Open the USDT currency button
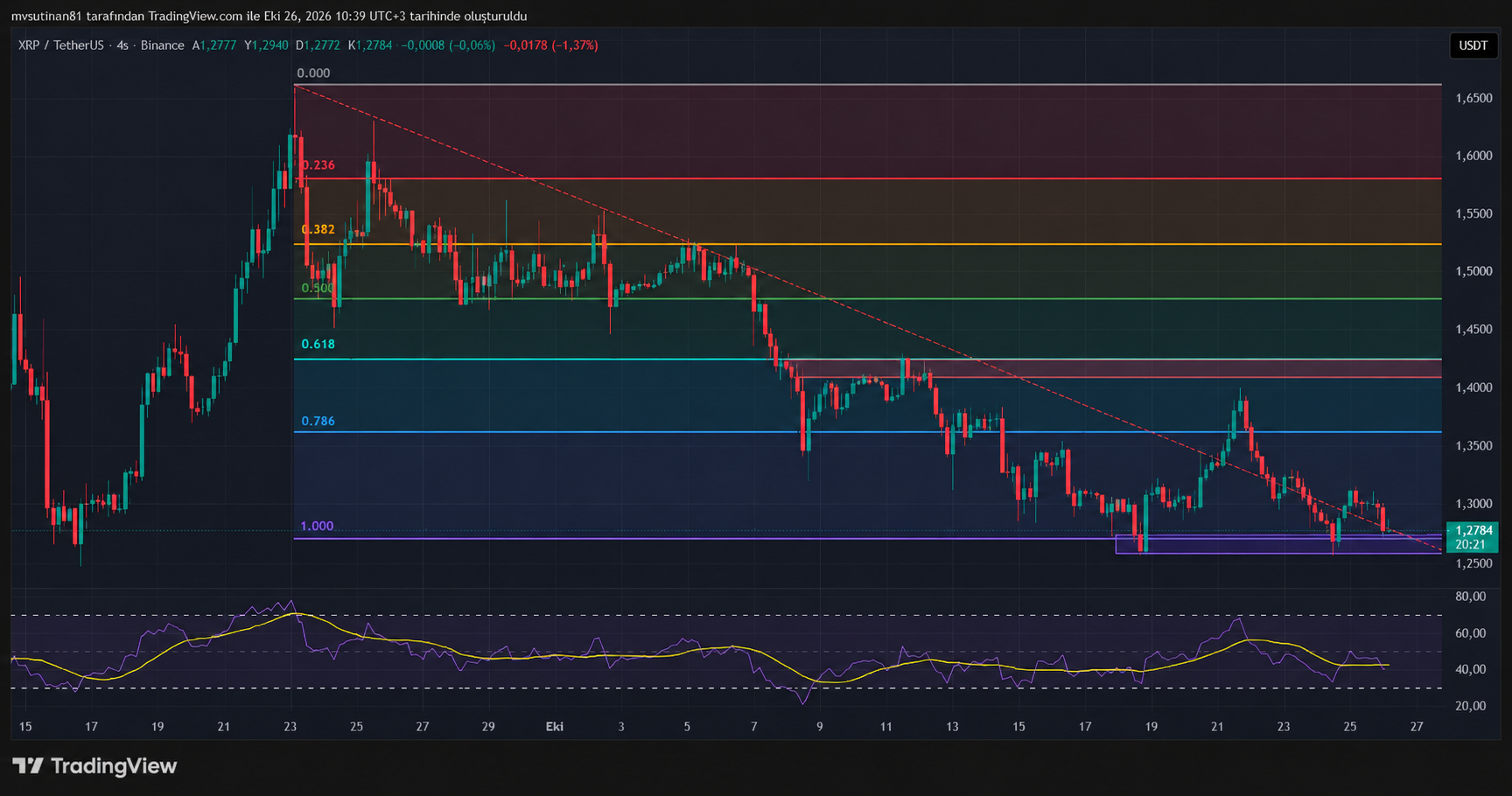 coord(1473,45)
